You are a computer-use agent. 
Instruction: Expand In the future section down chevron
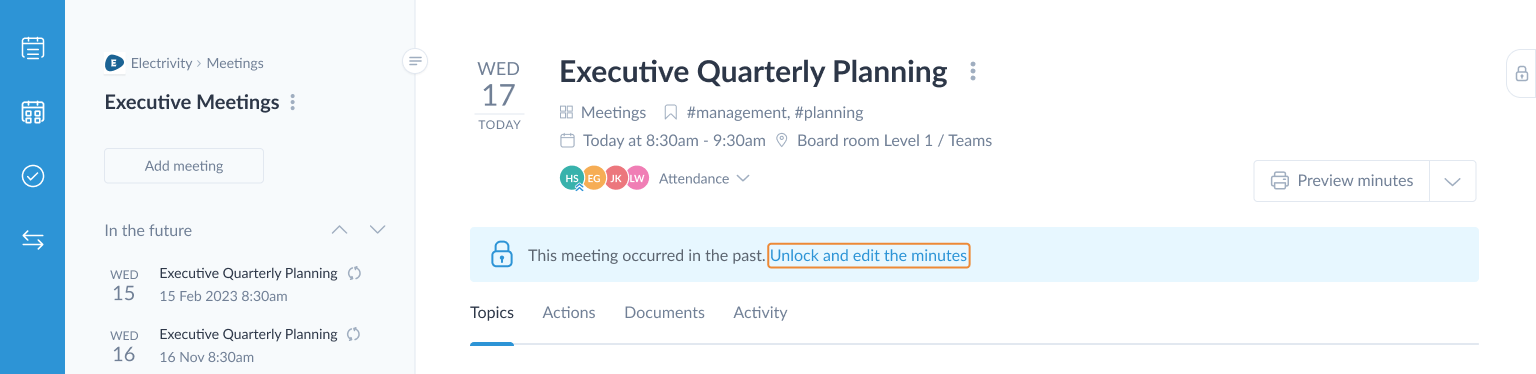coord(377,230)
